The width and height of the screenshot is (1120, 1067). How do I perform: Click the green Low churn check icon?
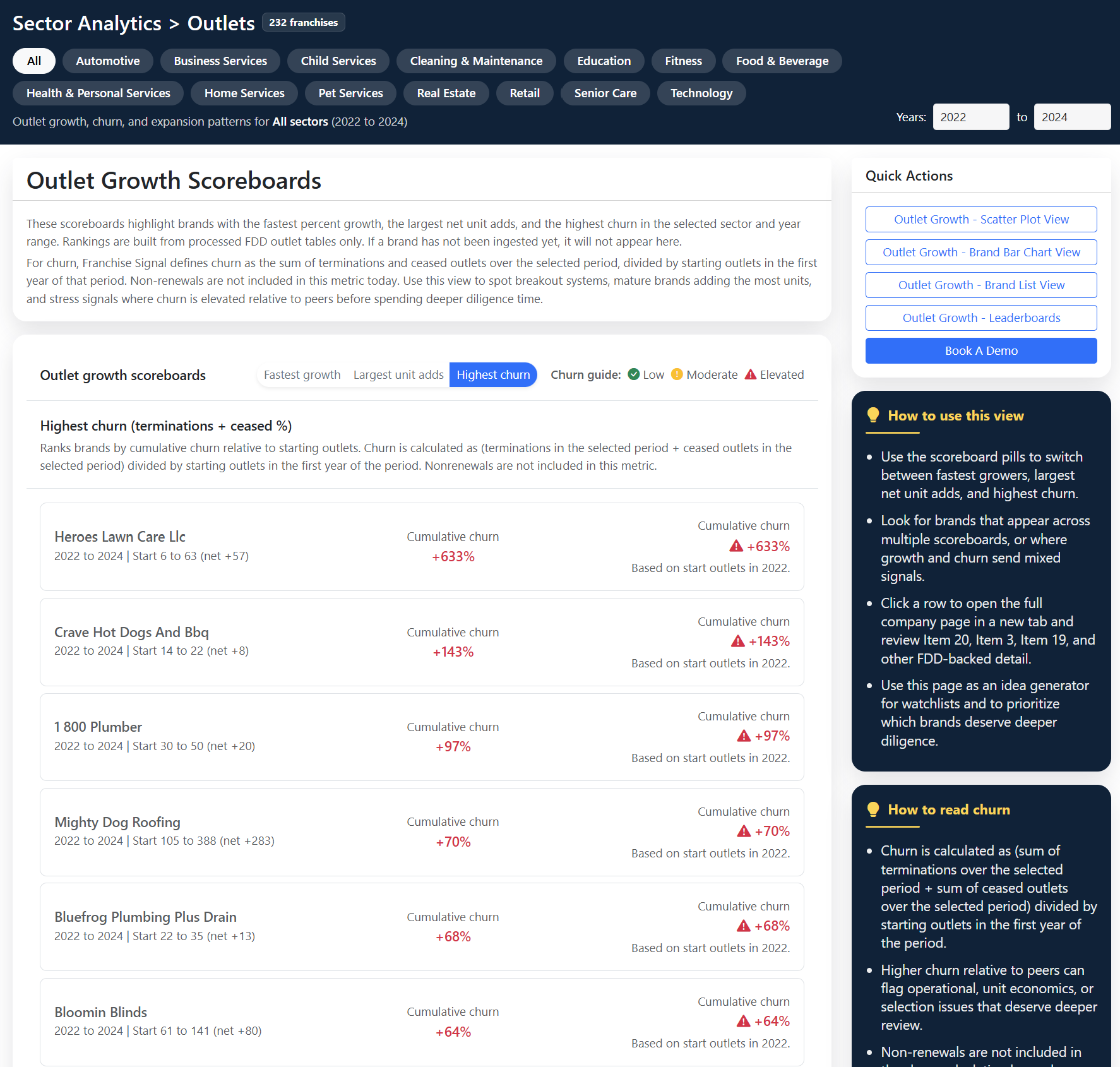coord(634,374)
